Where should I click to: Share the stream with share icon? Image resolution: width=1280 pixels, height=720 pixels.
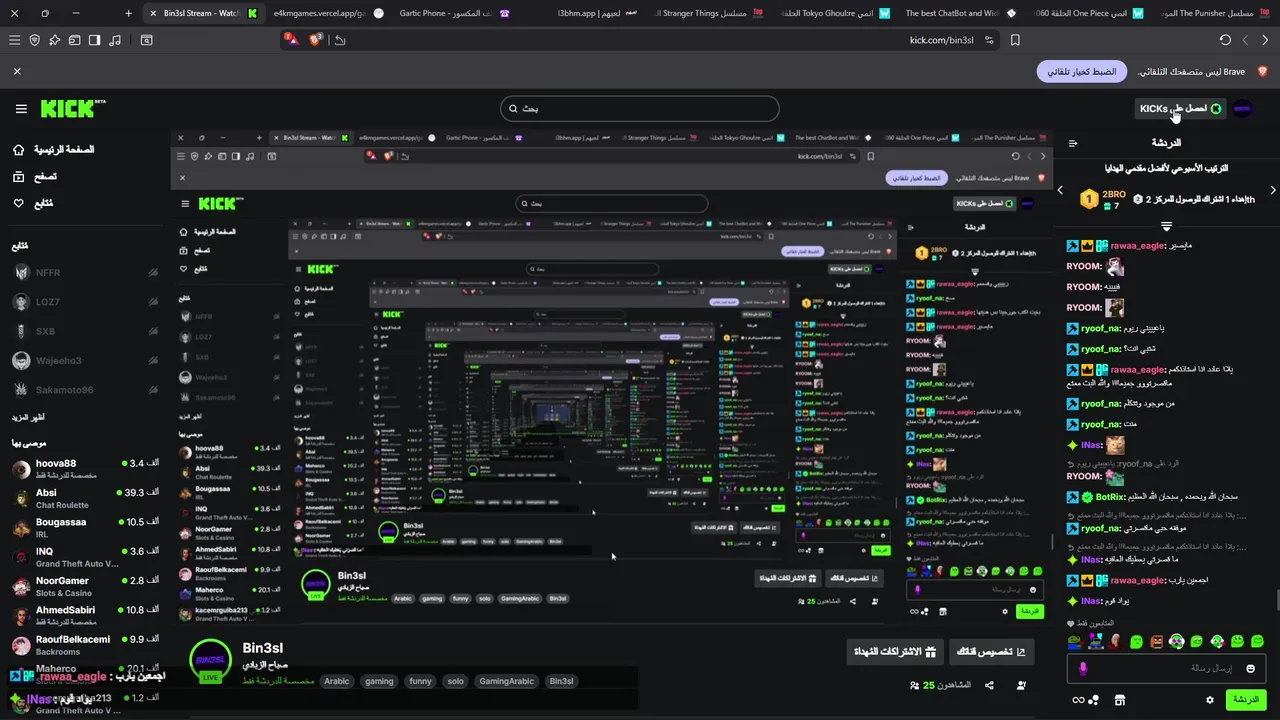tap(989, 685)
